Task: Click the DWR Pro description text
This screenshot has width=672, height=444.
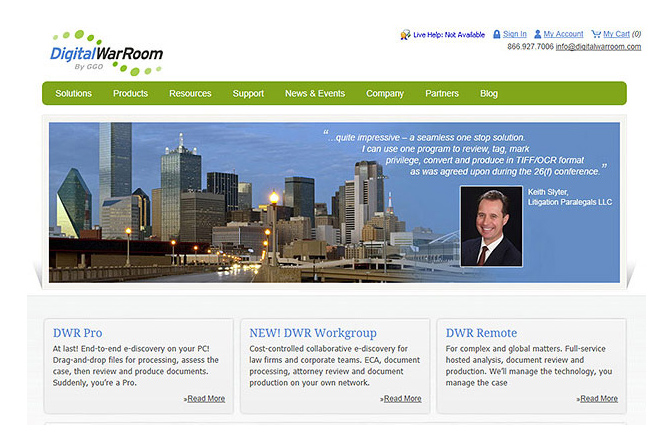Action: pyautogui.click(x=135, y=366)
